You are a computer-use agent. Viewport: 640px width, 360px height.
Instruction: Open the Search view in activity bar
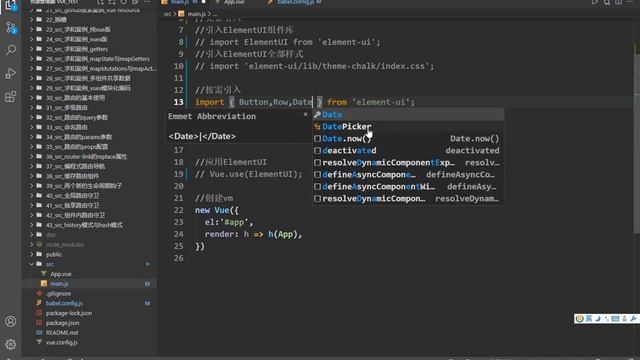tap(11, 50)
